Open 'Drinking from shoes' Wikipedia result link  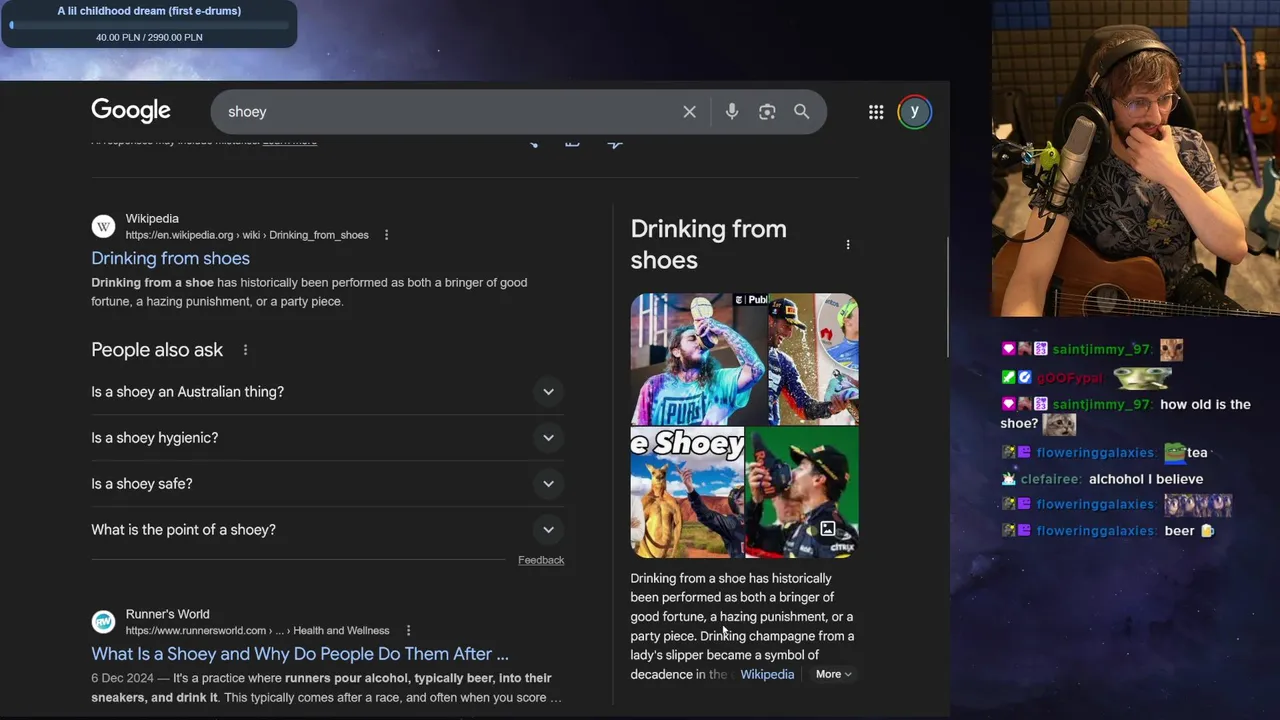pos(170,258)
